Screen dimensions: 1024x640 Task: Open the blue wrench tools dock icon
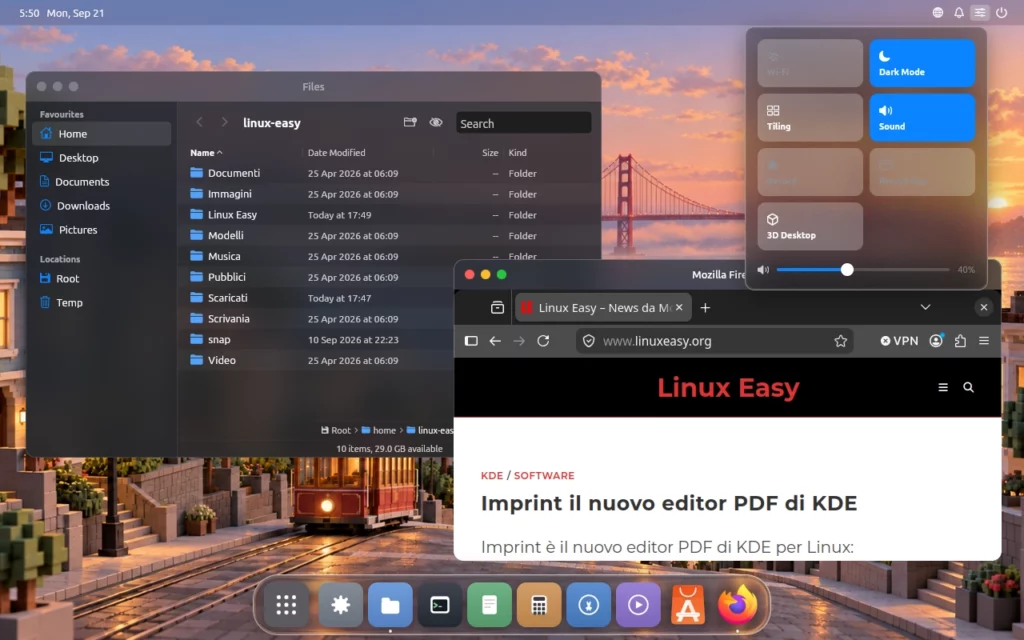pyautogui.click(x=588, y=605)
